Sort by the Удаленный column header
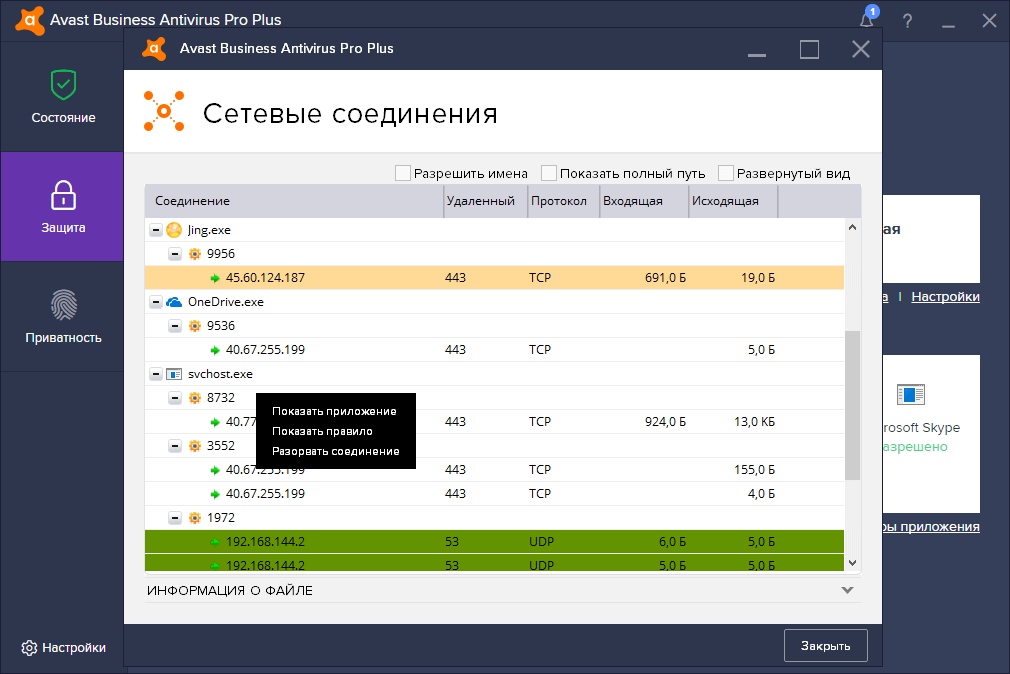Screen dimensions: 1010x674 [486, 201]
